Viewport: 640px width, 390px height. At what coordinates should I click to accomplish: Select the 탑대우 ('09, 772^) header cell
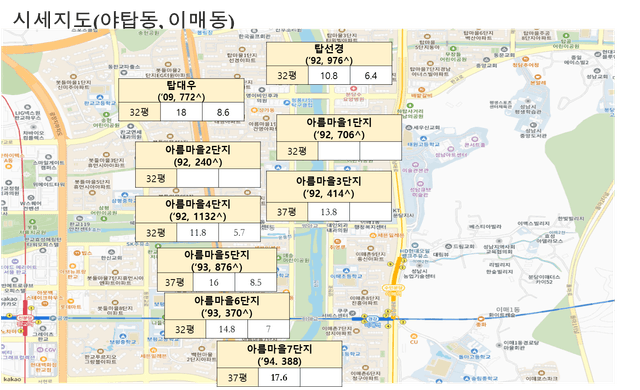181,91
